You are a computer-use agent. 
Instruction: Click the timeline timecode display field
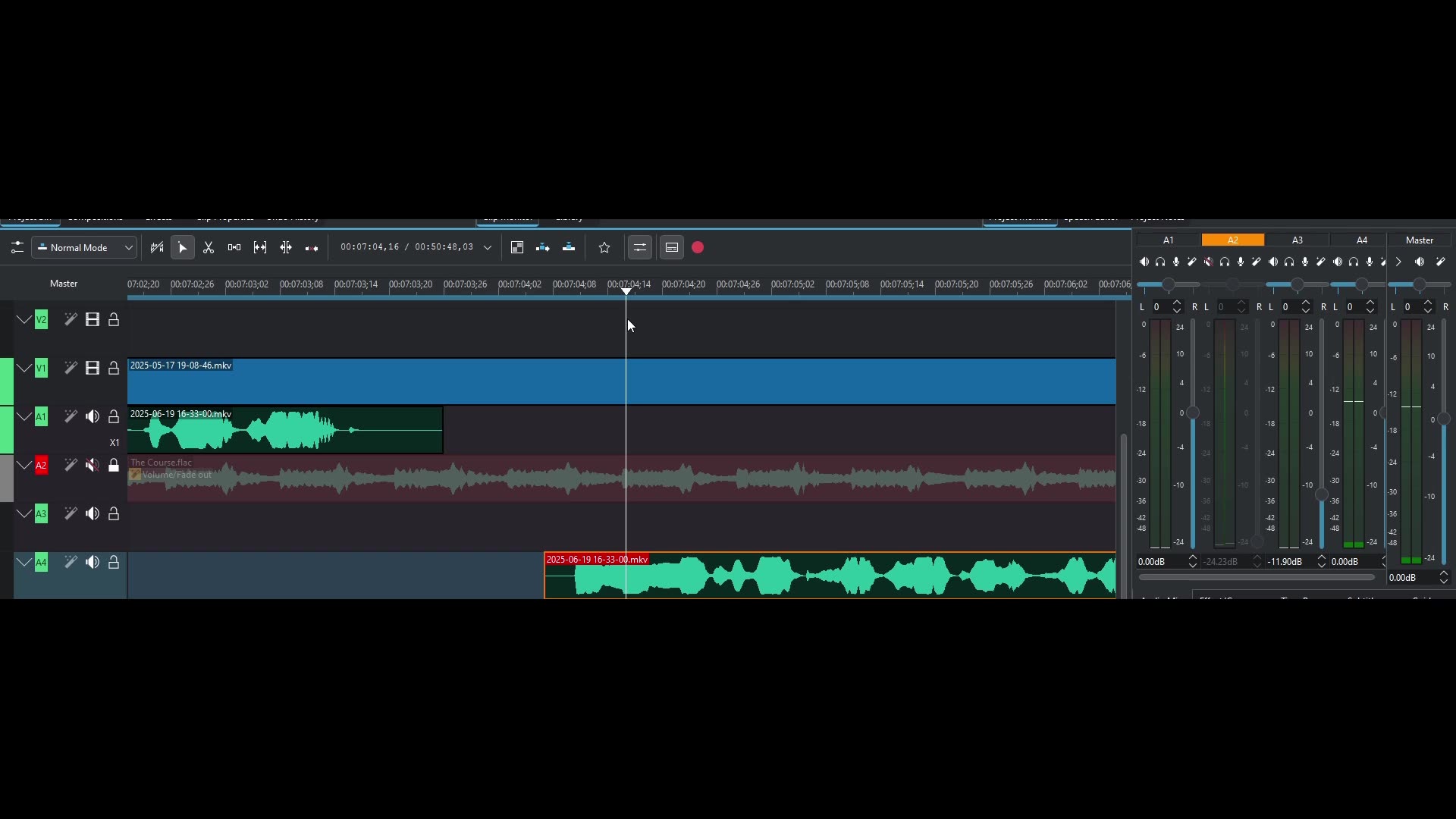(x=406, y=247)
